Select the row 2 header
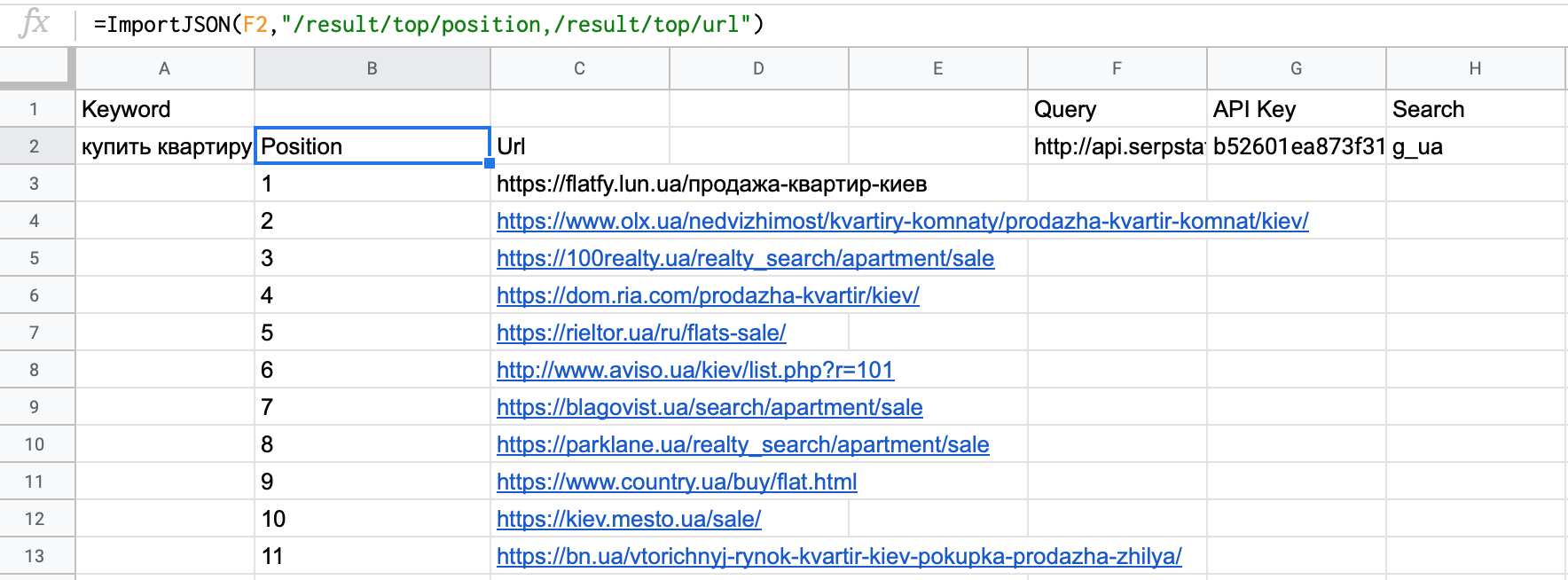This screenshot has height=580, width=1568. pos(35,146)
